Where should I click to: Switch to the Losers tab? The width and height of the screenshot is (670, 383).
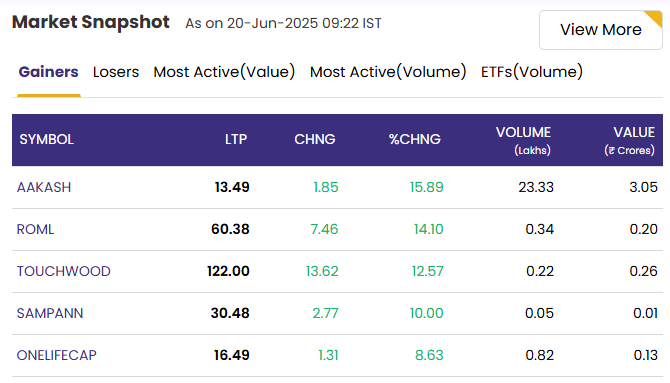pyautogui.click(x=116, y=72)
